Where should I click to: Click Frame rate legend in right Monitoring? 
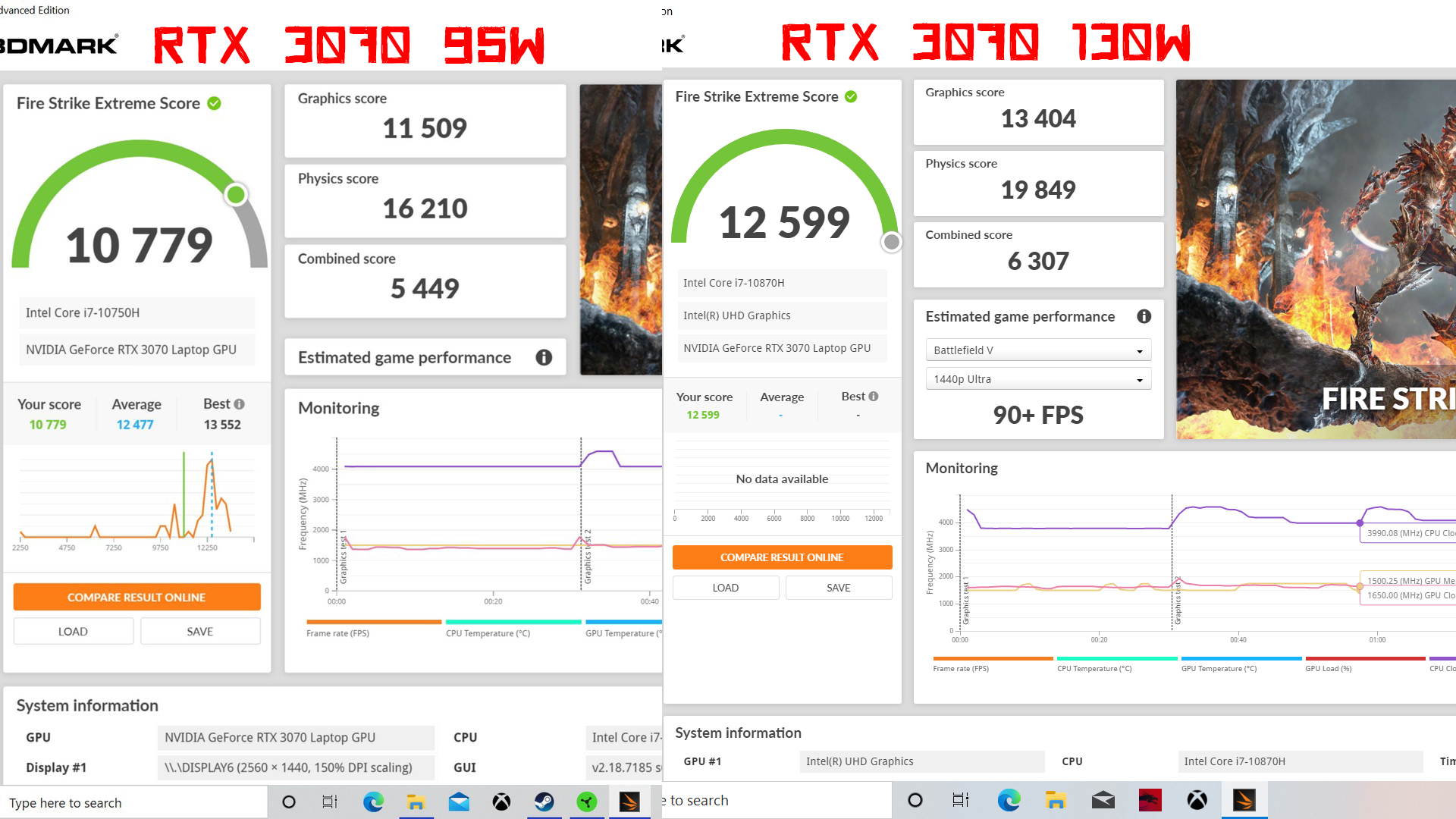click(993, 664)
